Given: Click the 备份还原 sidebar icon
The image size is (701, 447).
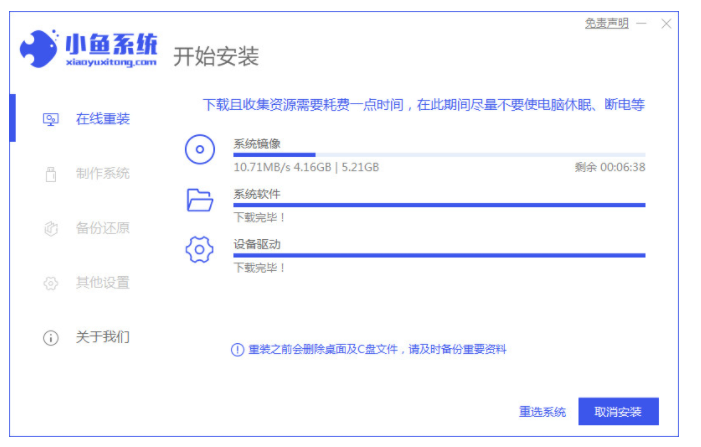Looking at the screenshot, I should [50, 228].
